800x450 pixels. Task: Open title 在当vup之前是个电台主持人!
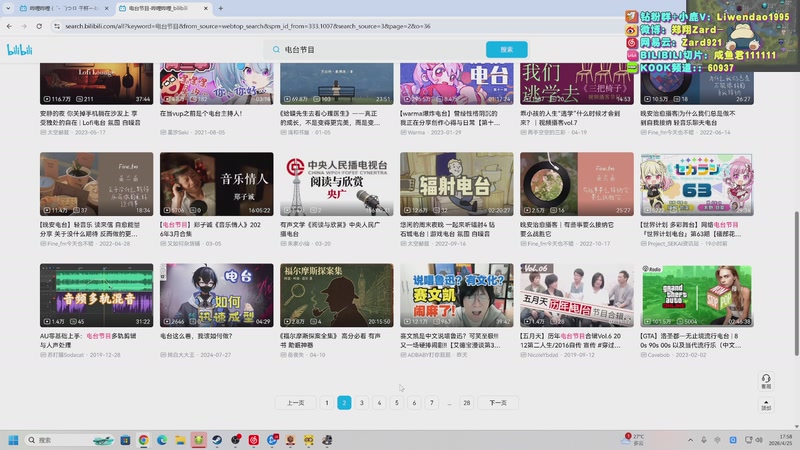(201, 113)
